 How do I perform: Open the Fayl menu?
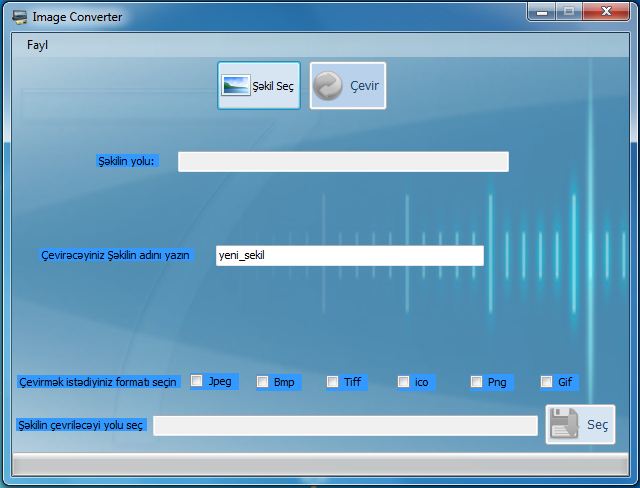[37, 45]
